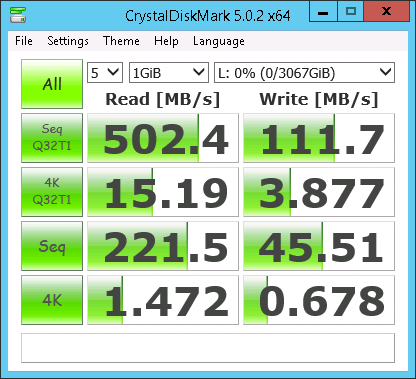
Task: Click the 4K Q32T1 read result 15.19
Action: (163, 192)
